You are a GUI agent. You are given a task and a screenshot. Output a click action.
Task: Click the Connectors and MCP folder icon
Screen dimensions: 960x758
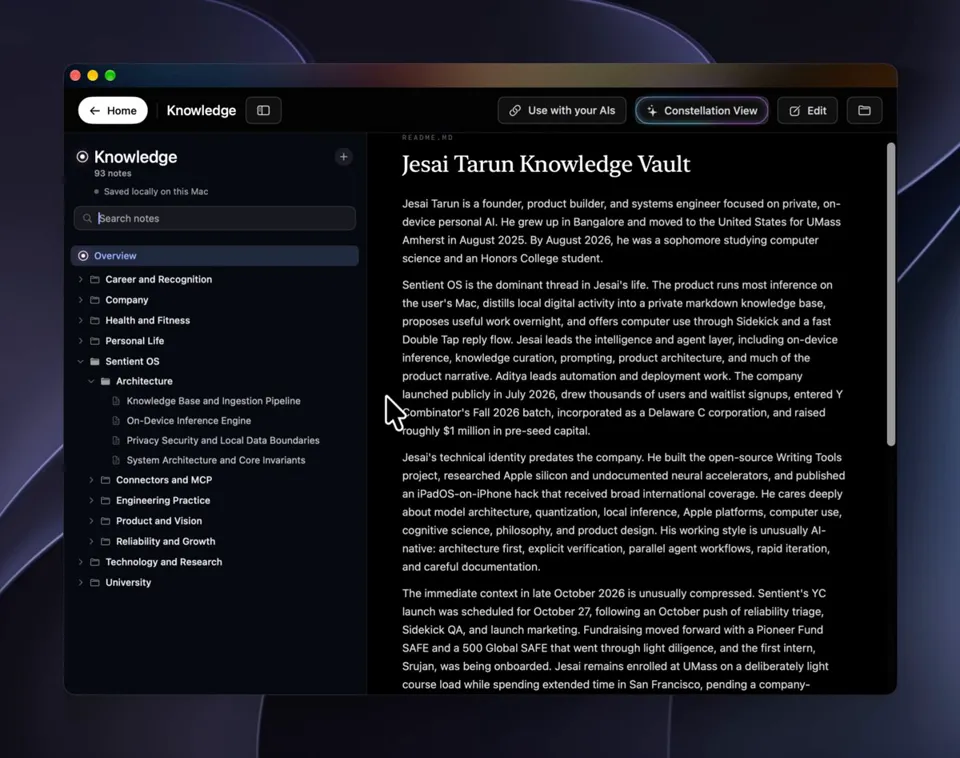pos(105,480)
